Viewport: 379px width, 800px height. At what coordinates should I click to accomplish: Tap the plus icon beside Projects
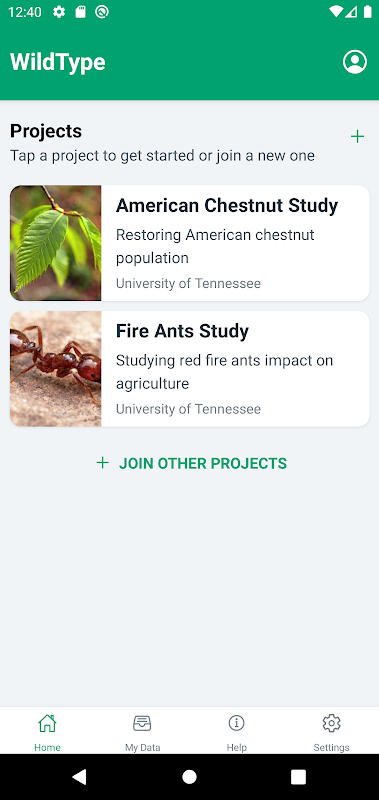click(x=358, y=136)
